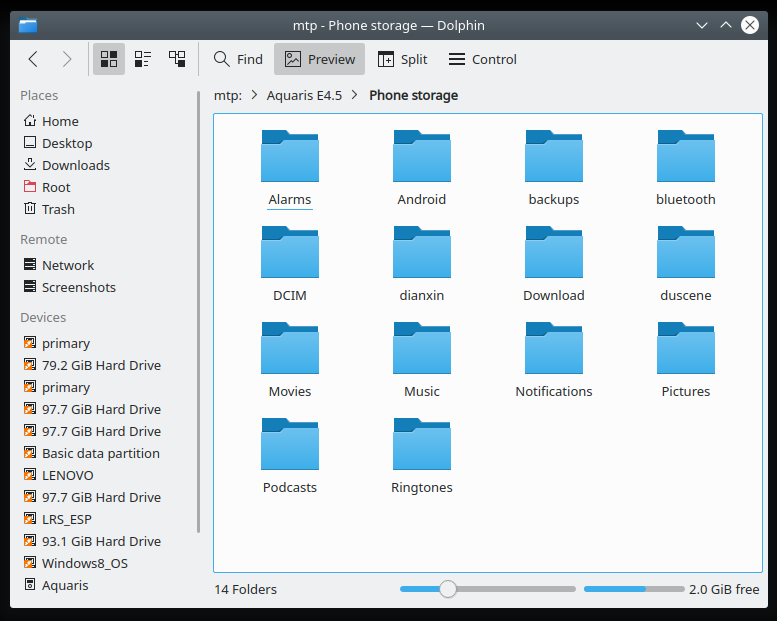This screenshot has width=777, height=621.
Task: Open the Windows8_OS device entry
Action: click(84, 563)
